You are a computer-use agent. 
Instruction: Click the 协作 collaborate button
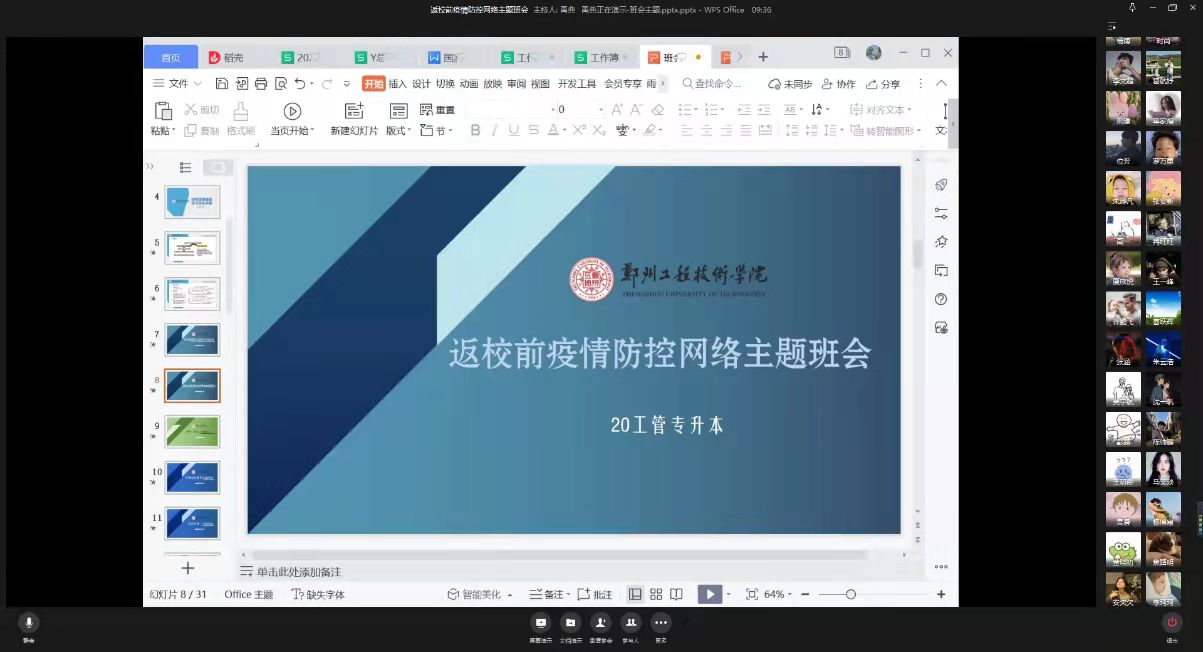pyautogui.click(x=838, y=84)
